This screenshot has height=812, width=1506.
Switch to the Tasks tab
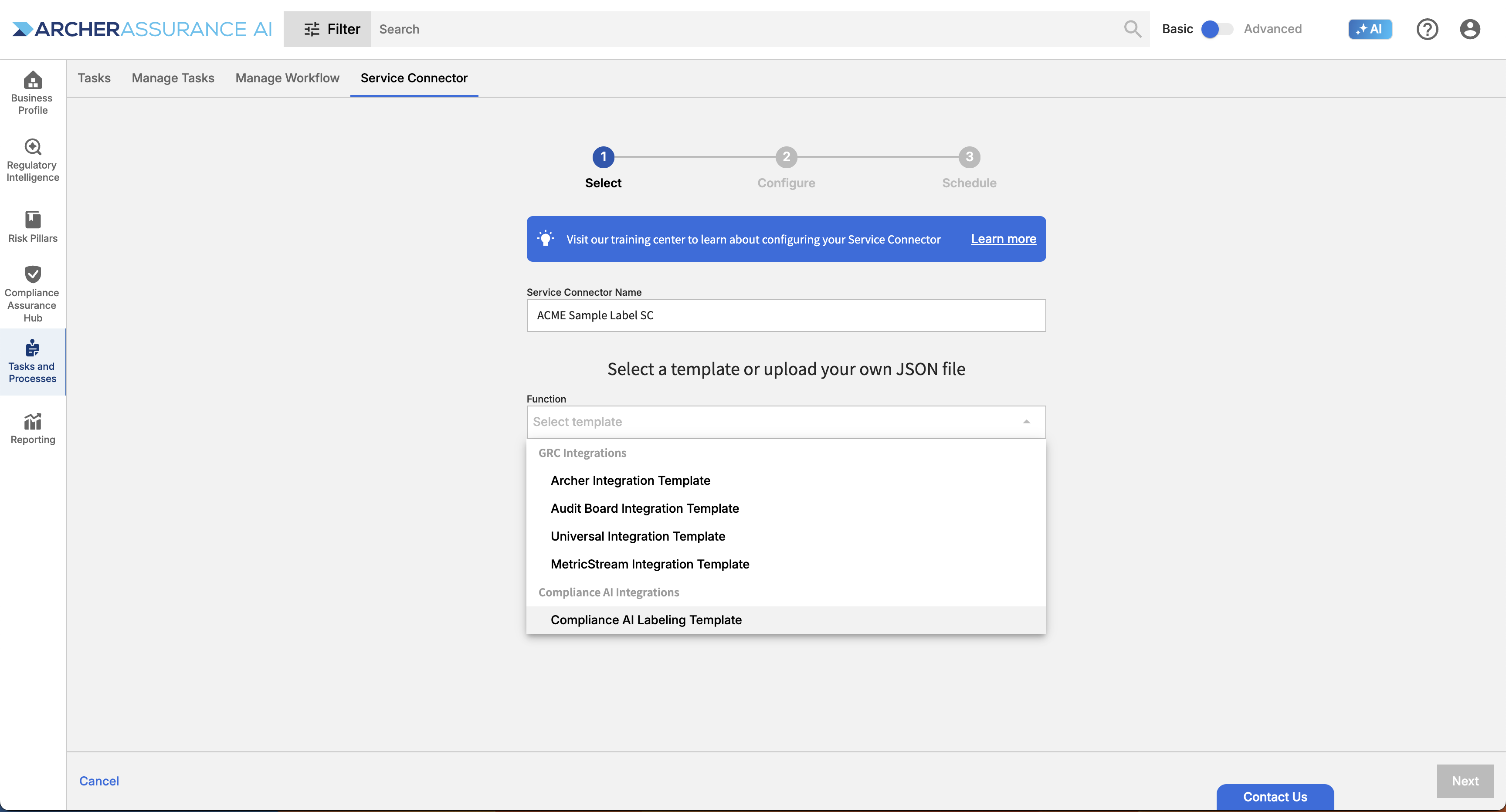pos(94,78)
